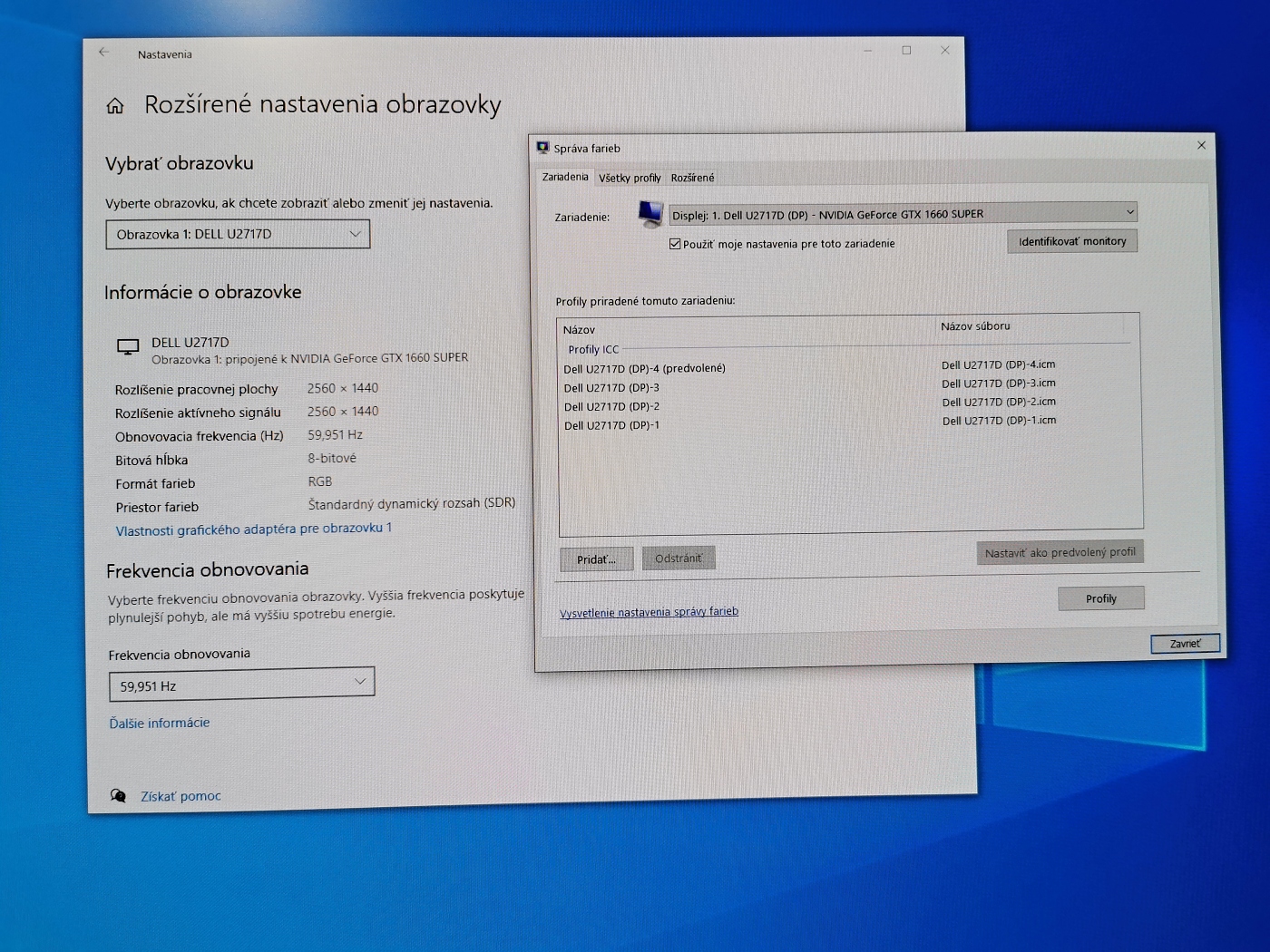Viewport: 1270px width, 952px height.
Task: Open the 'Obrazovka 1: DELL U2717D' dropdown
Action: 238,234
